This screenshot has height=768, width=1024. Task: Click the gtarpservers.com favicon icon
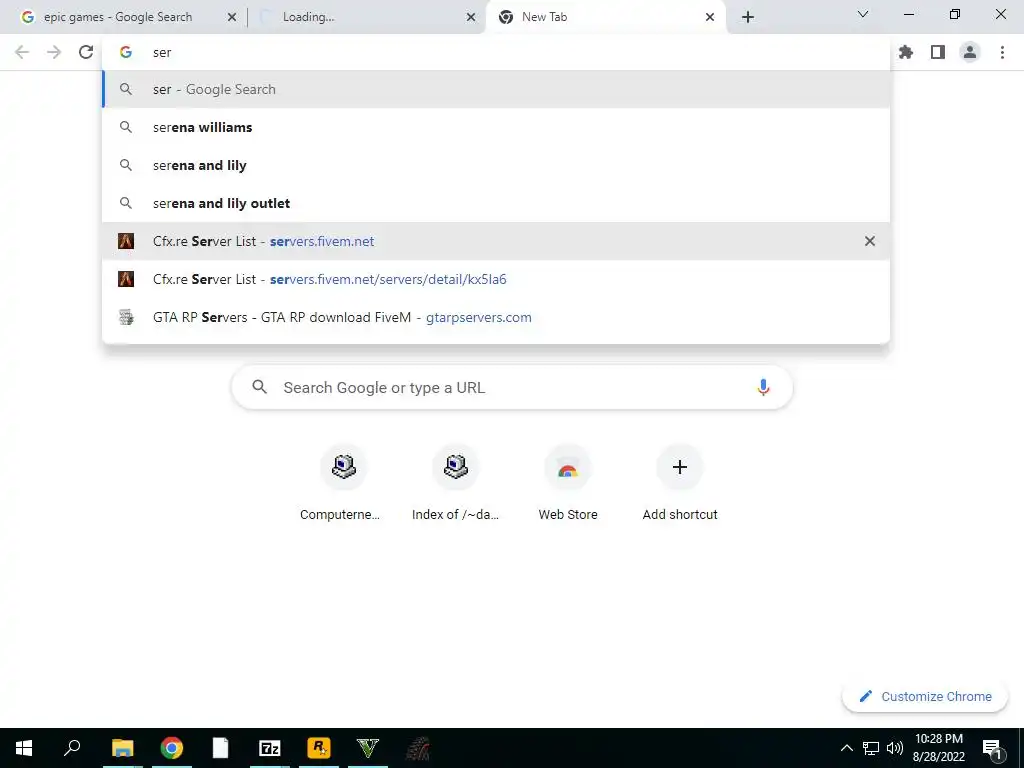click(x=126, y=317)
